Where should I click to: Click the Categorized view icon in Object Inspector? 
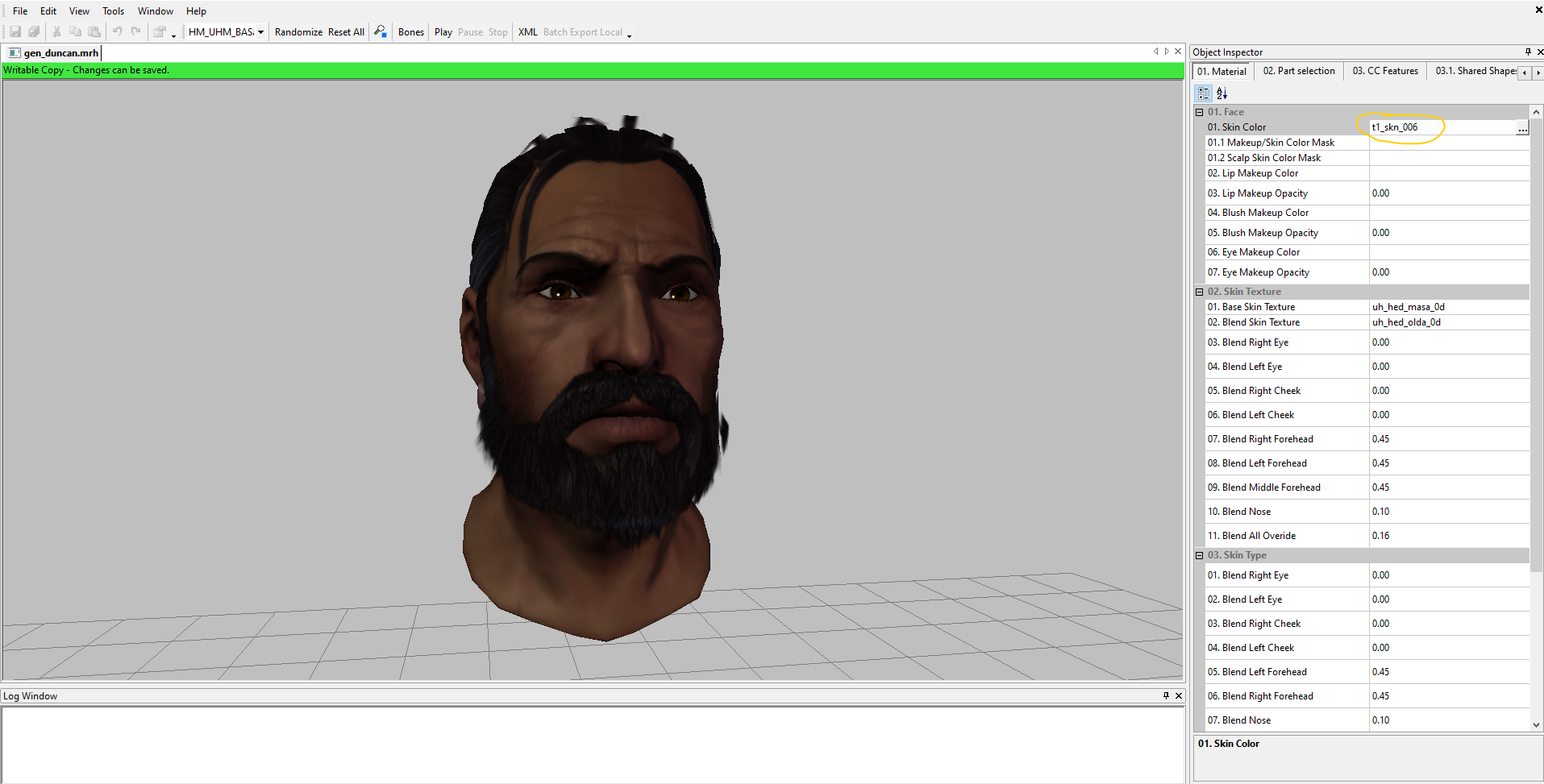pyautogui.click(x=1204, y=93)
